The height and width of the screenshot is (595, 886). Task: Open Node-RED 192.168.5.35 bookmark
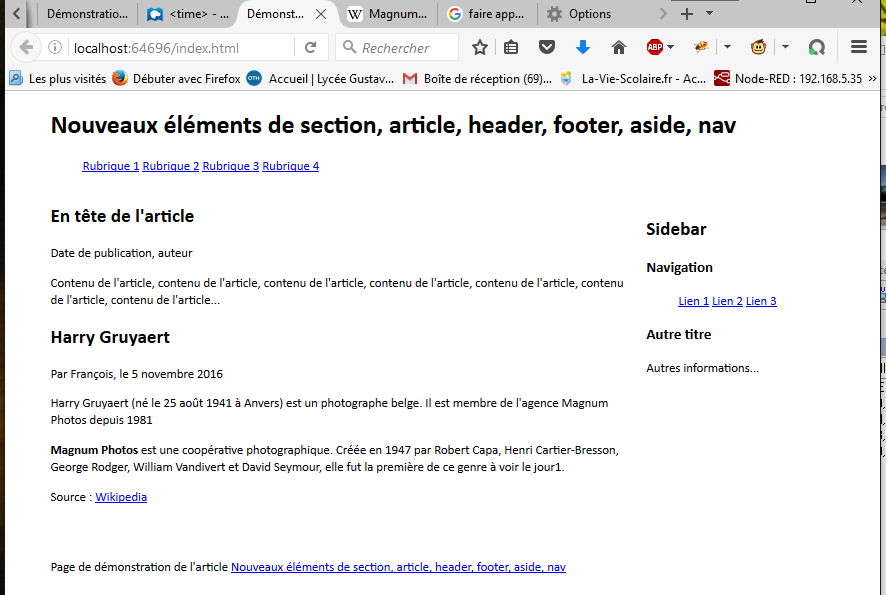[x=788, y=79]
